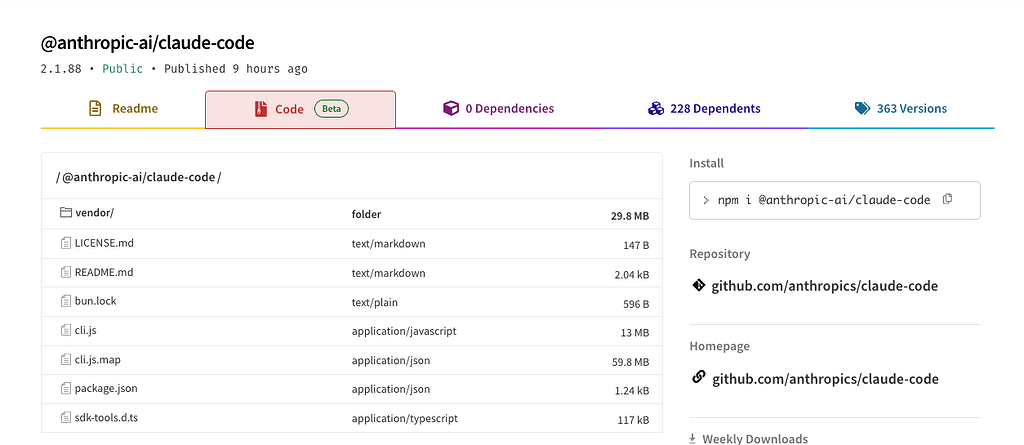This screenshot has width=1024, height=445.
Task: Click the application/typescript type cell
Action: (x=404, y=418)
